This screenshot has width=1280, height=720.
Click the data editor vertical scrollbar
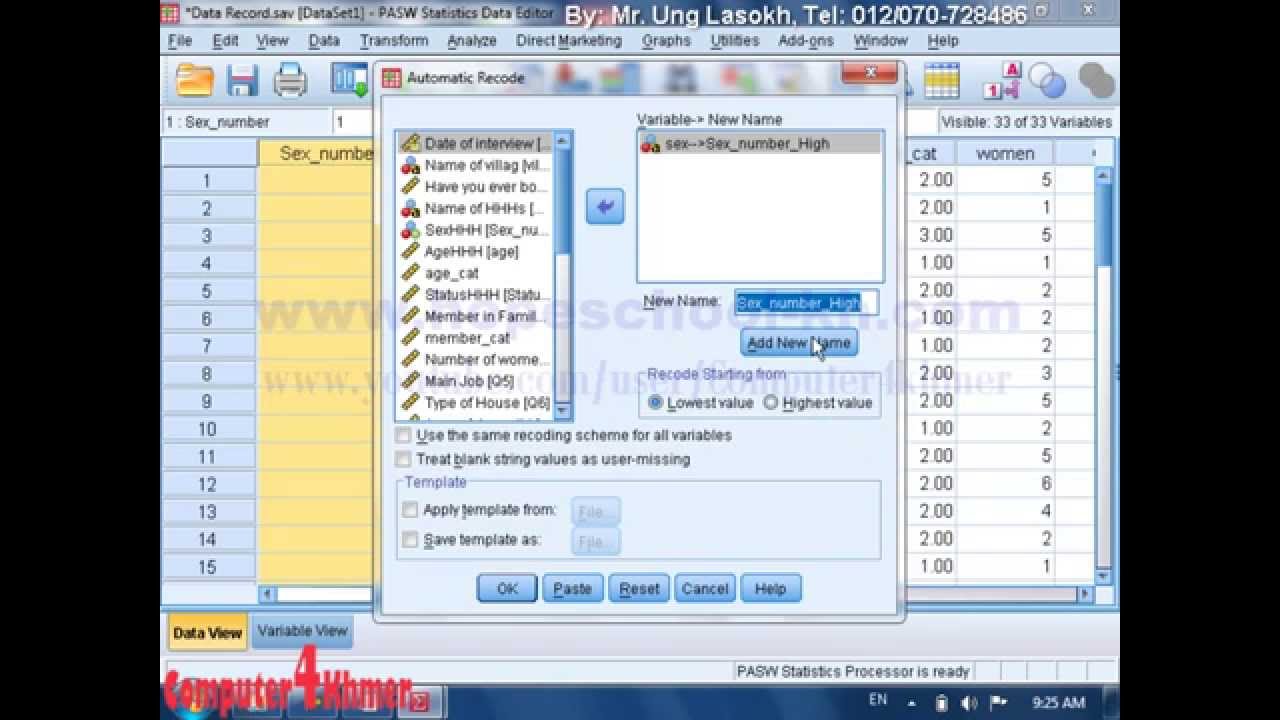pyautogui.click(x=1103, y=375)
